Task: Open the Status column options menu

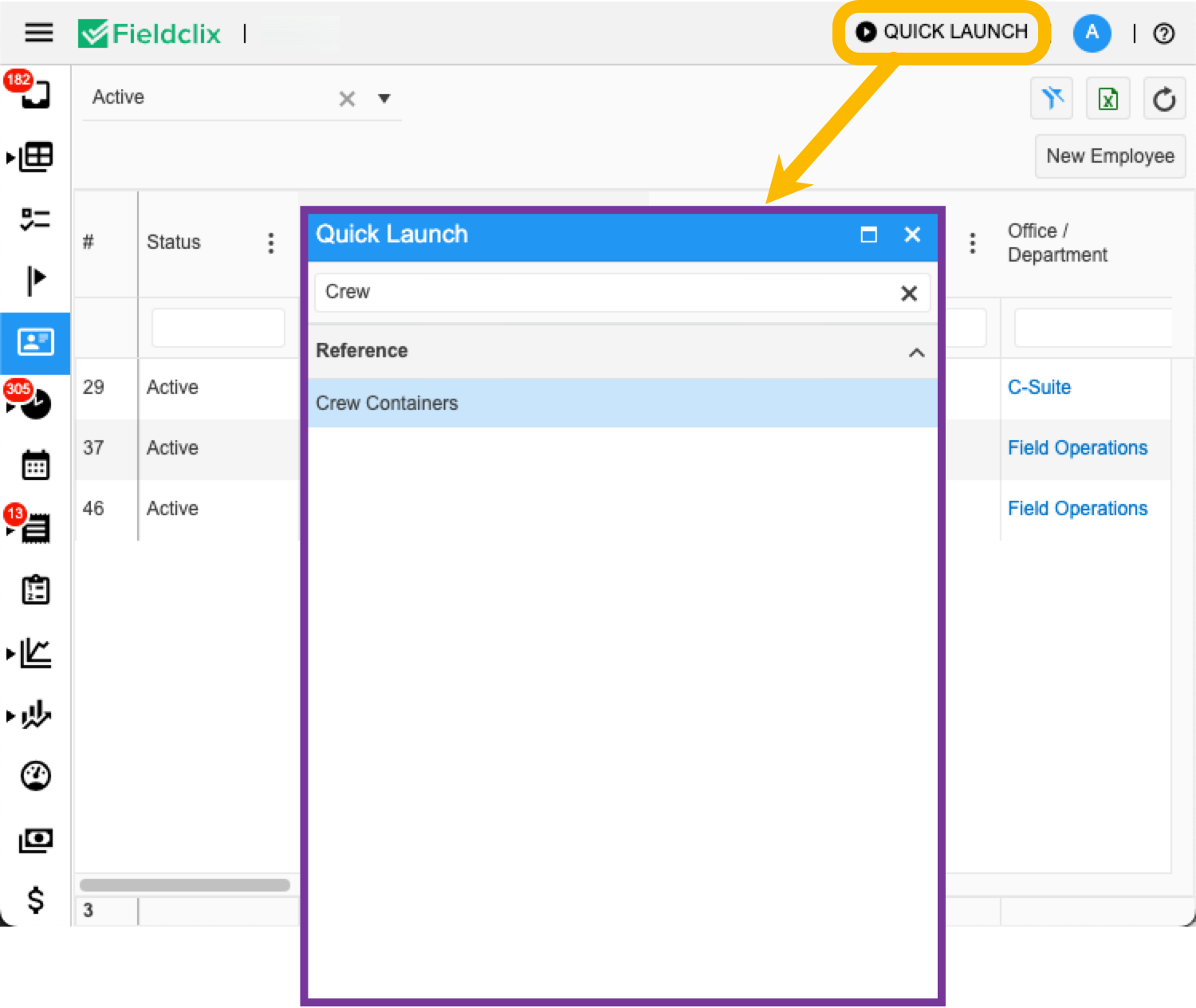Action: coord(271,243)
